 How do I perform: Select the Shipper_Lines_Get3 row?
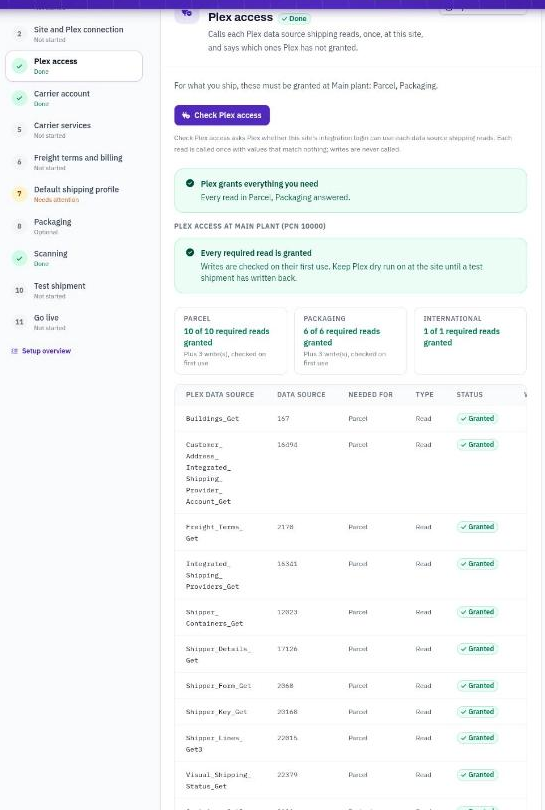[351, 743]
